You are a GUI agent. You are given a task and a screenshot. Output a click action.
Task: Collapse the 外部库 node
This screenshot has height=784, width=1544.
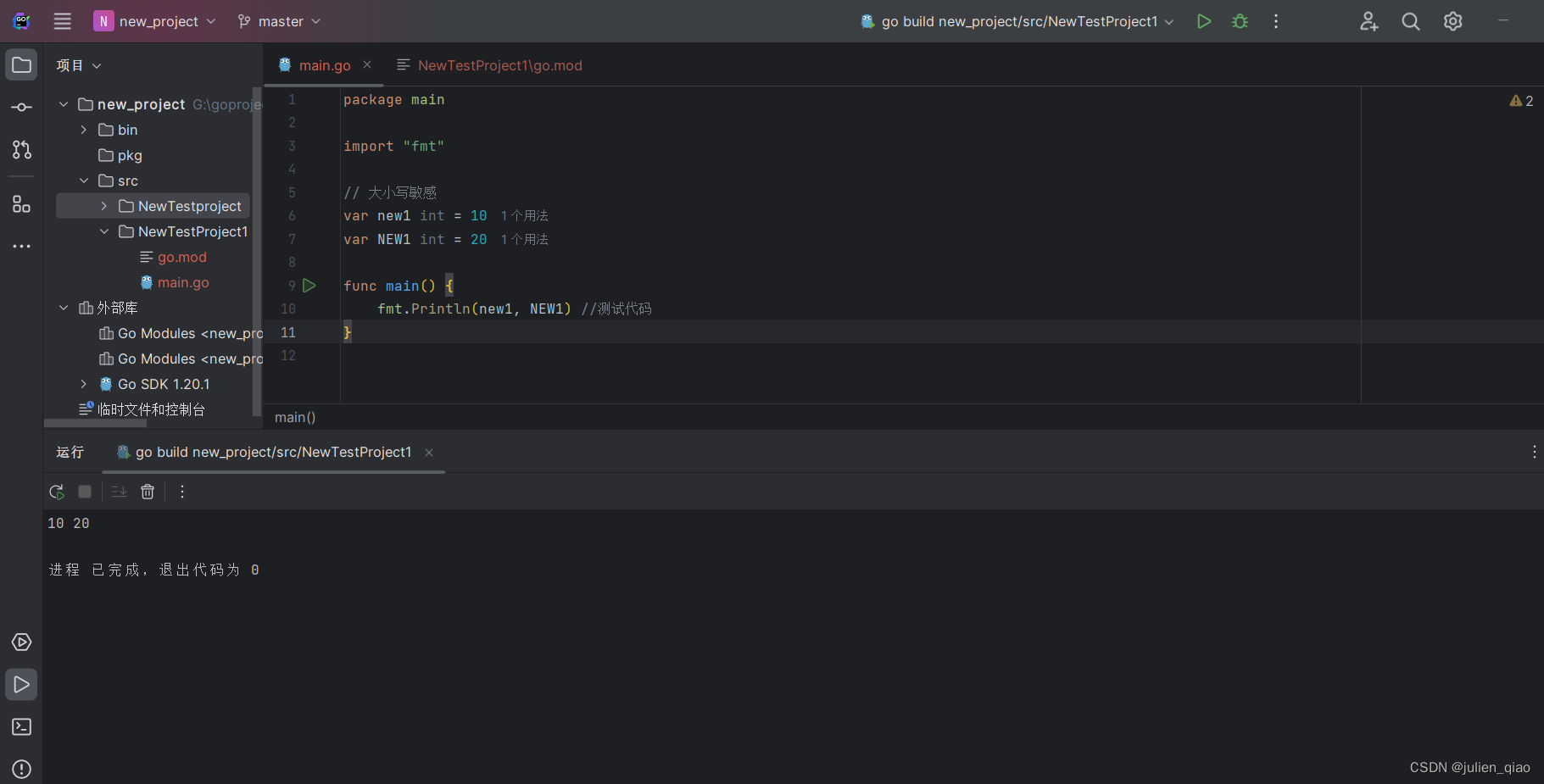coord(64,308)
